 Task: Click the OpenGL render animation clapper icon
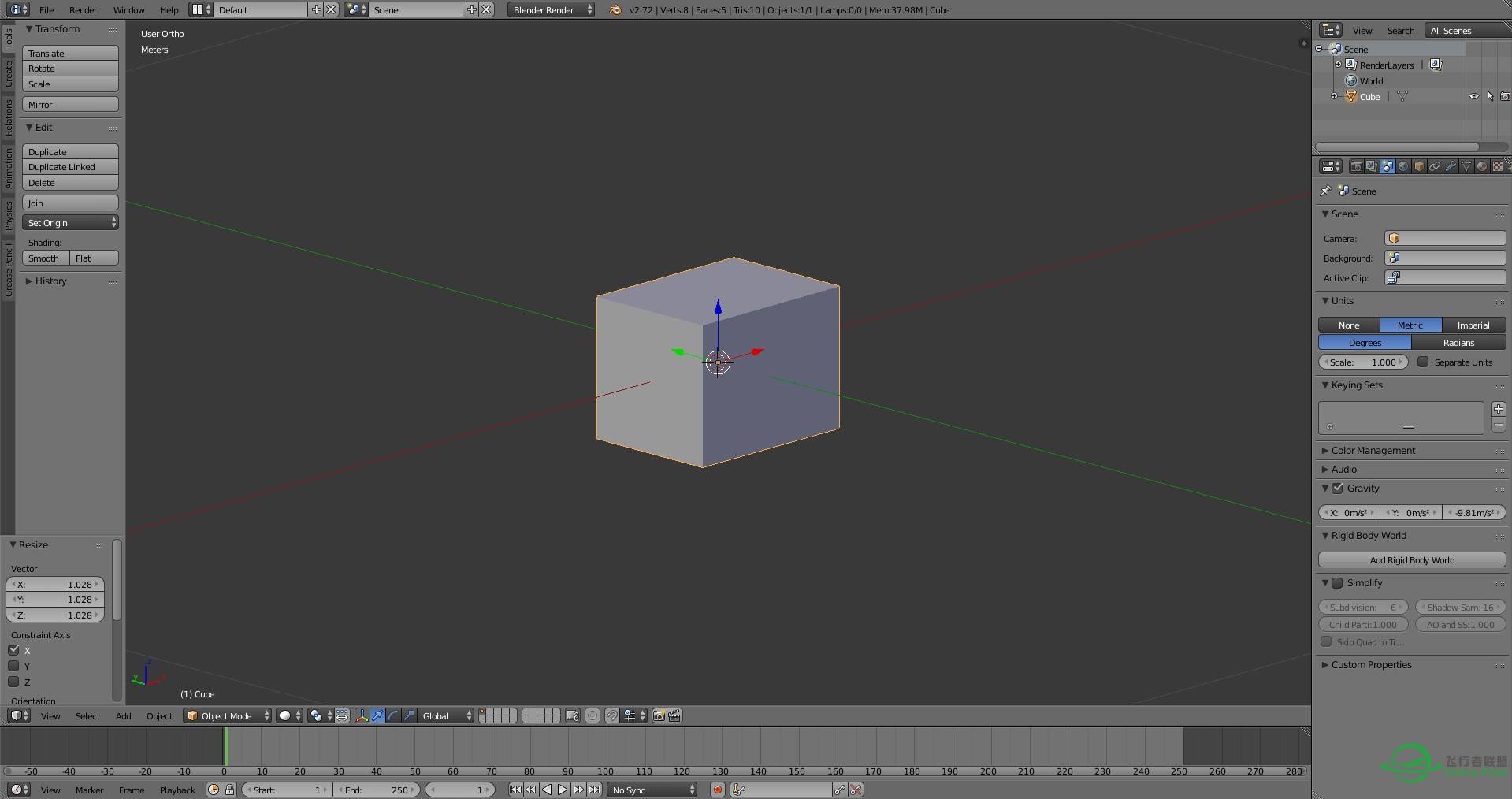[x=674, y=715]
